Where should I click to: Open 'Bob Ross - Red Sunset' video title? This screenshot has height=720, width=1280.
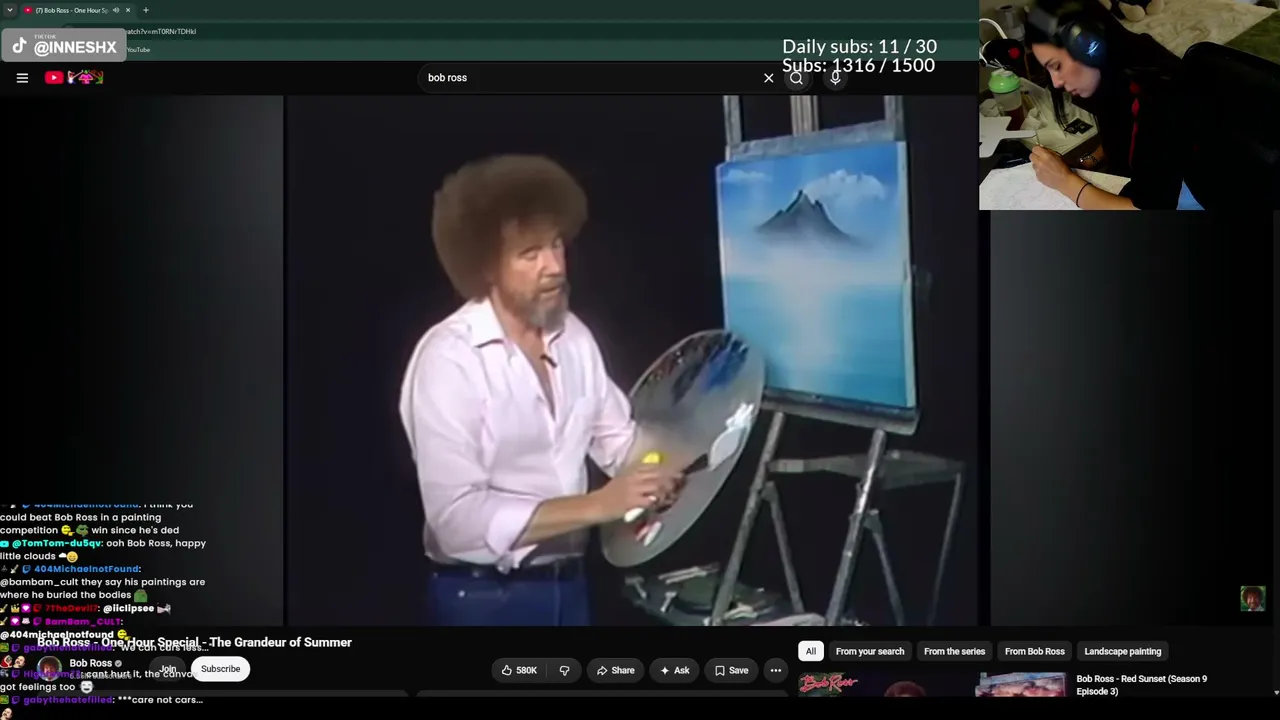click(1142, 685)
